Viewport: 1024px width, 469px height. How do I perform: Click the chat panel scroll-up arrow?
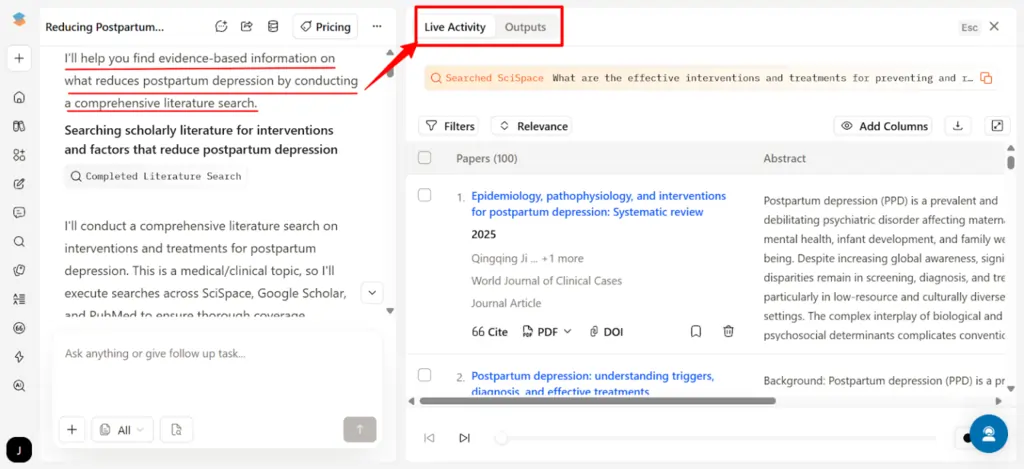coord(390,52)
